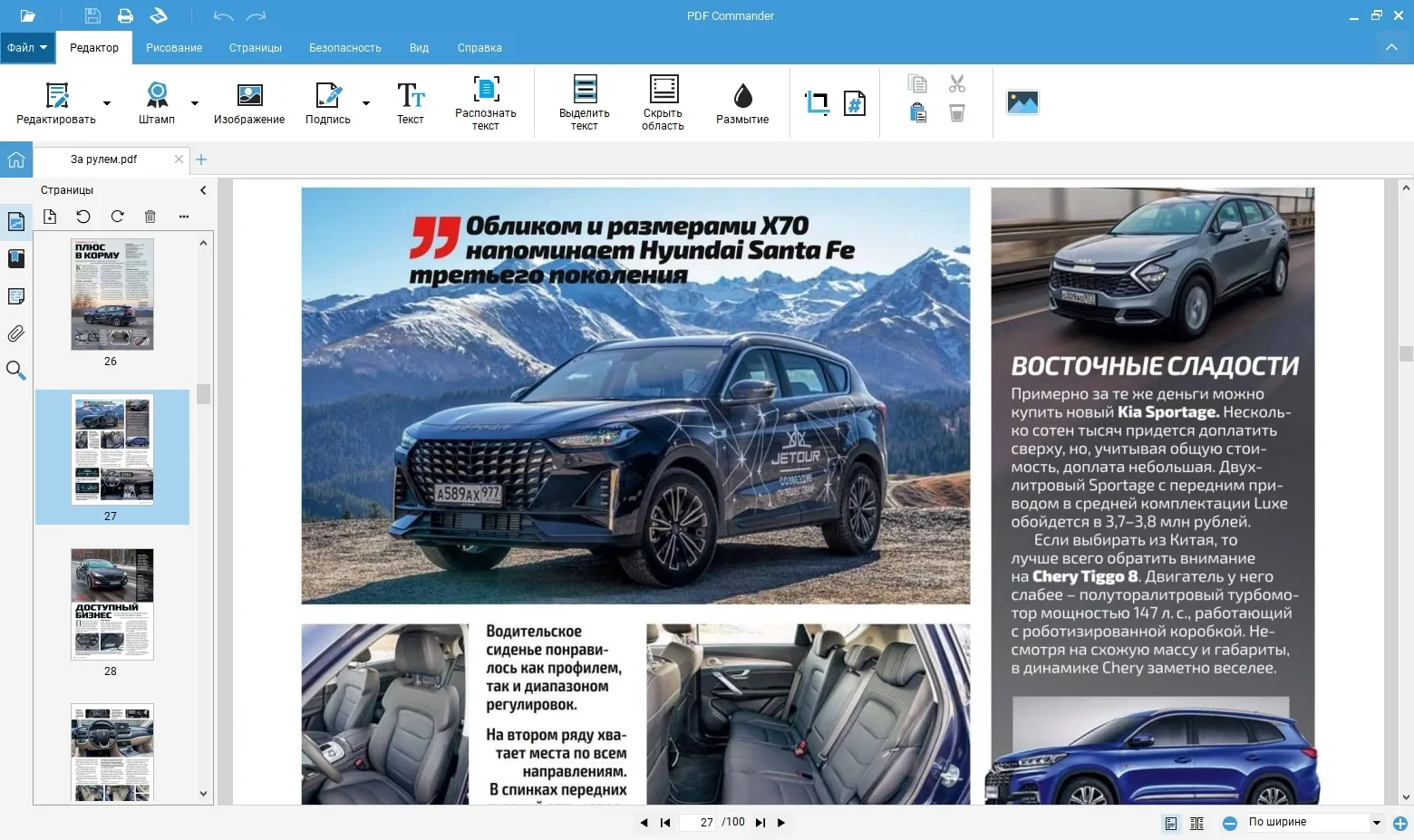Select the Blur (Размытие) tool
The width and height of the screenshot is (1414, 840).
[x=742, y=96]
